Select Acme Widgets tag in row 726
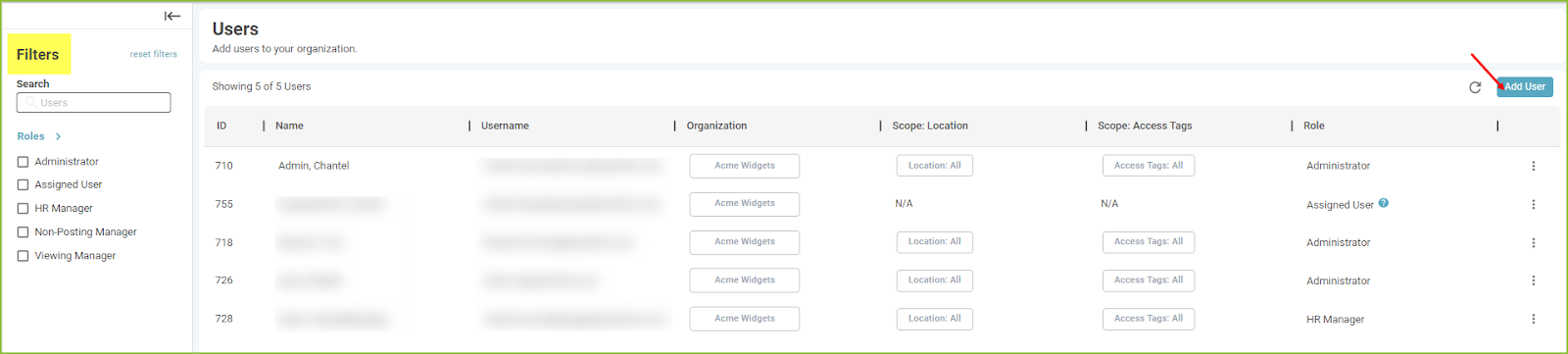1568x354 pixels. (744, 280)
